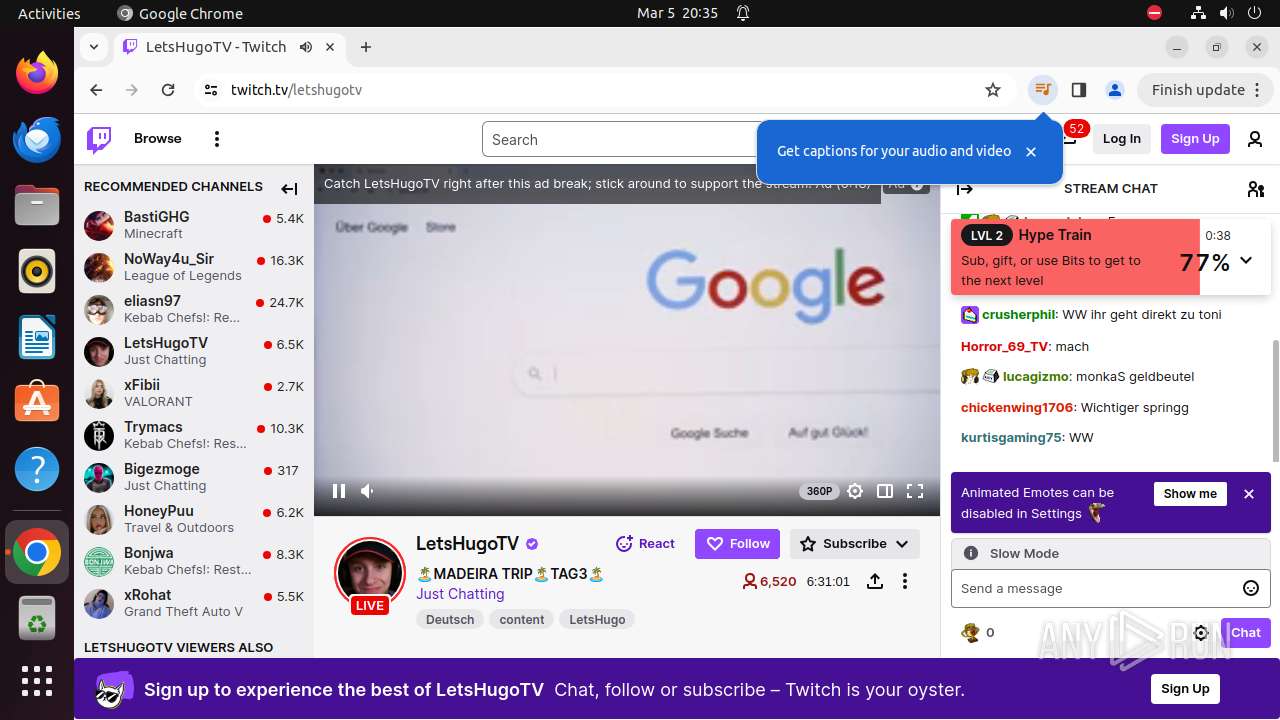Close the Get captions popup
This screenshot has width=1280, height=720.
tap(1031, 152)
